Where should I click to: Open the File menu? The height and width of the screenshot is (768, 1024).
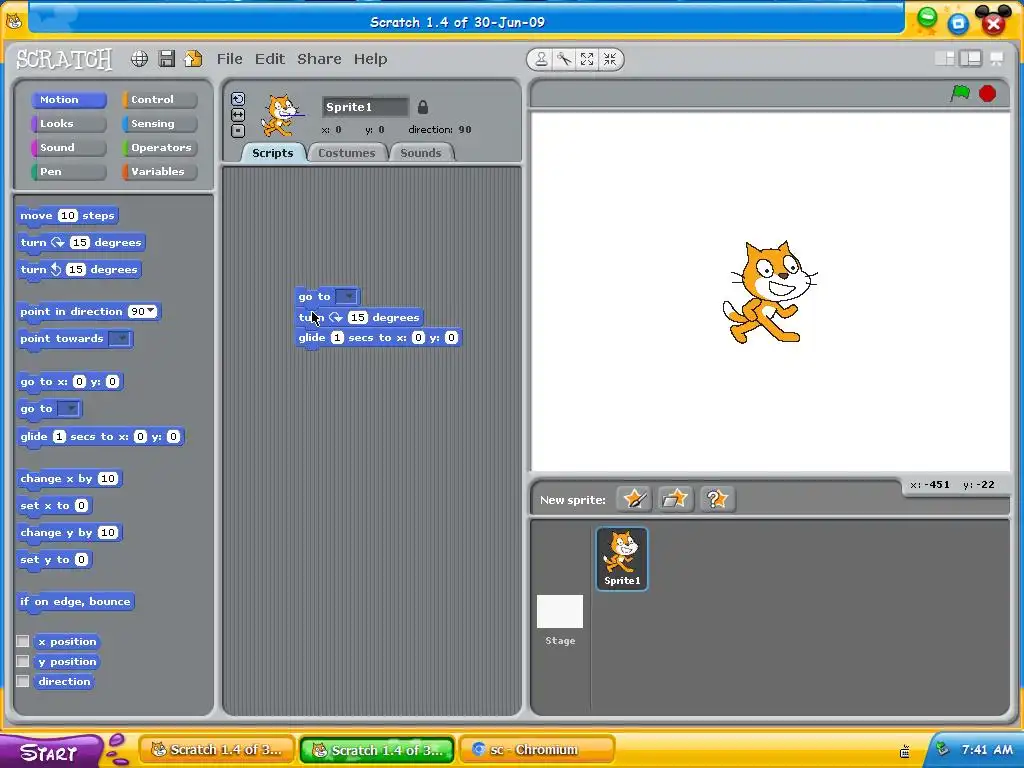[229, 59]
